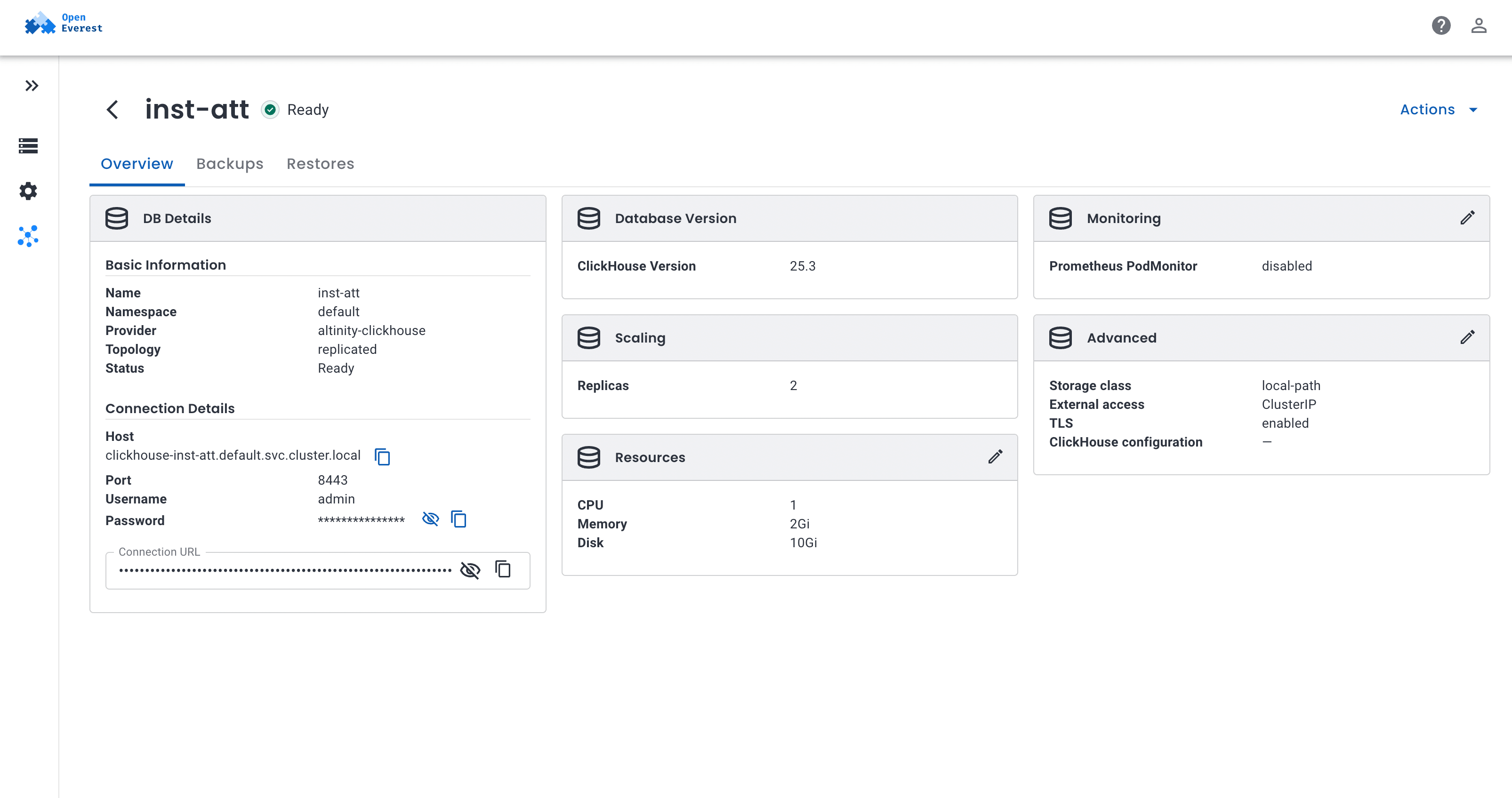
Task: Copy the Connection URL
Action: pyautogui.click(x=503, y=569)
